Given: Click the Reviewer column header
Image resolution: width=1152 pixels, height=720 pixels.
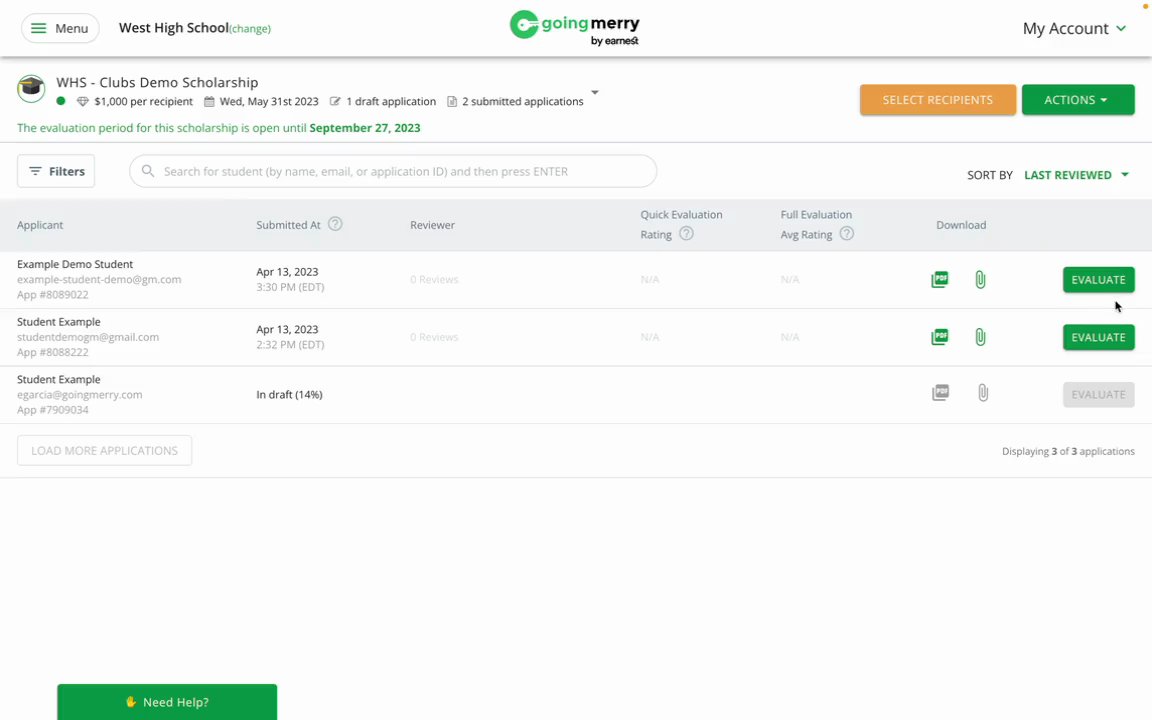Looking at the screenshot, I should (432, 225).
